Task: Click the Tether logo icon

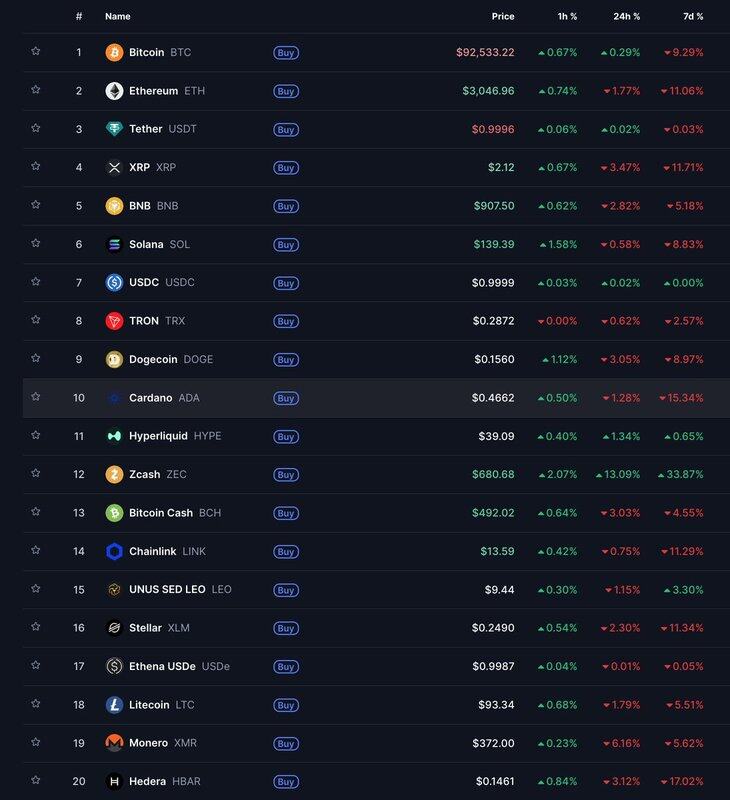Action: tap(114, 129)
